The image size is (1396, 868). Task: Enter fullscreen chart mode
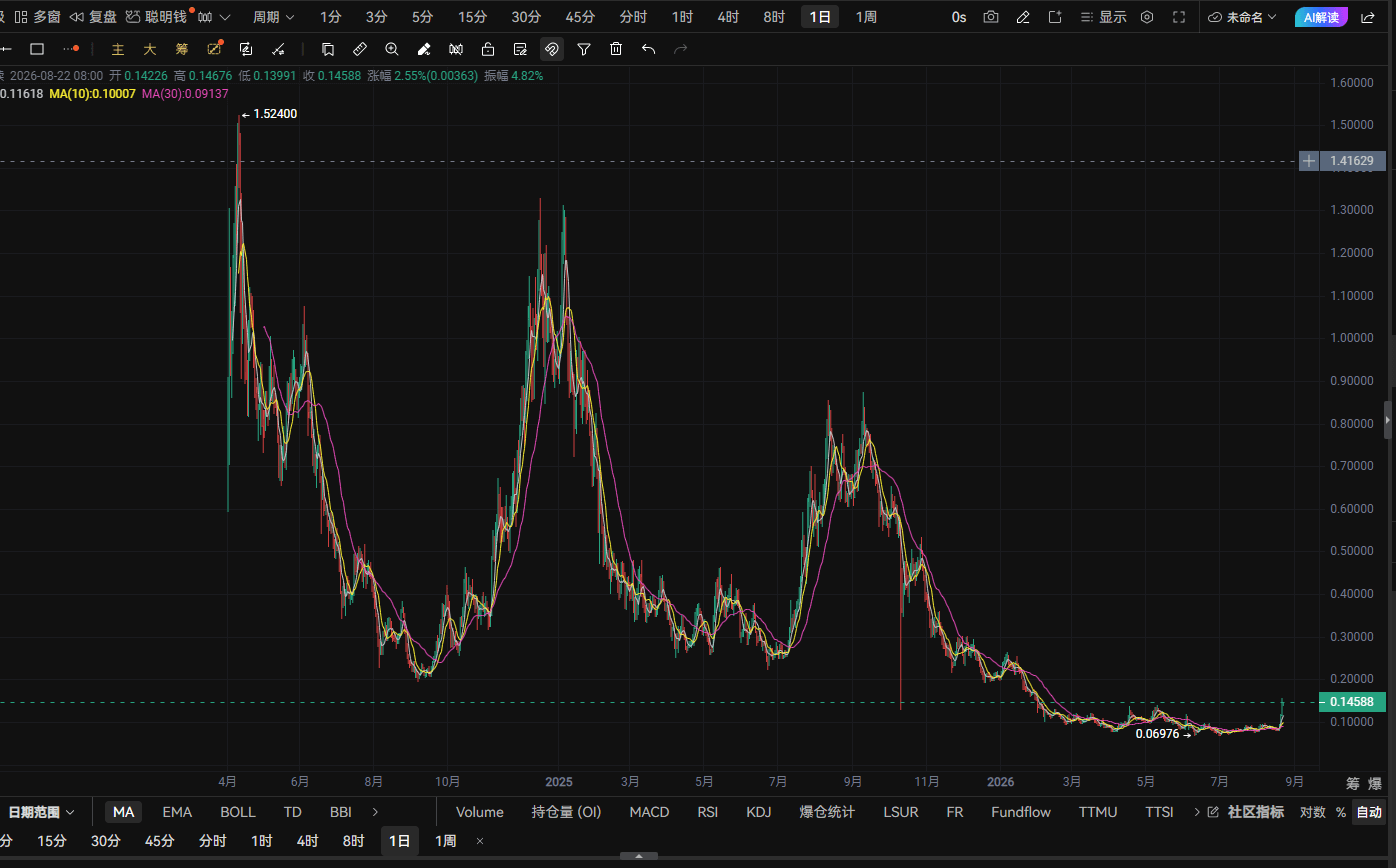[x=1179, y=17]
